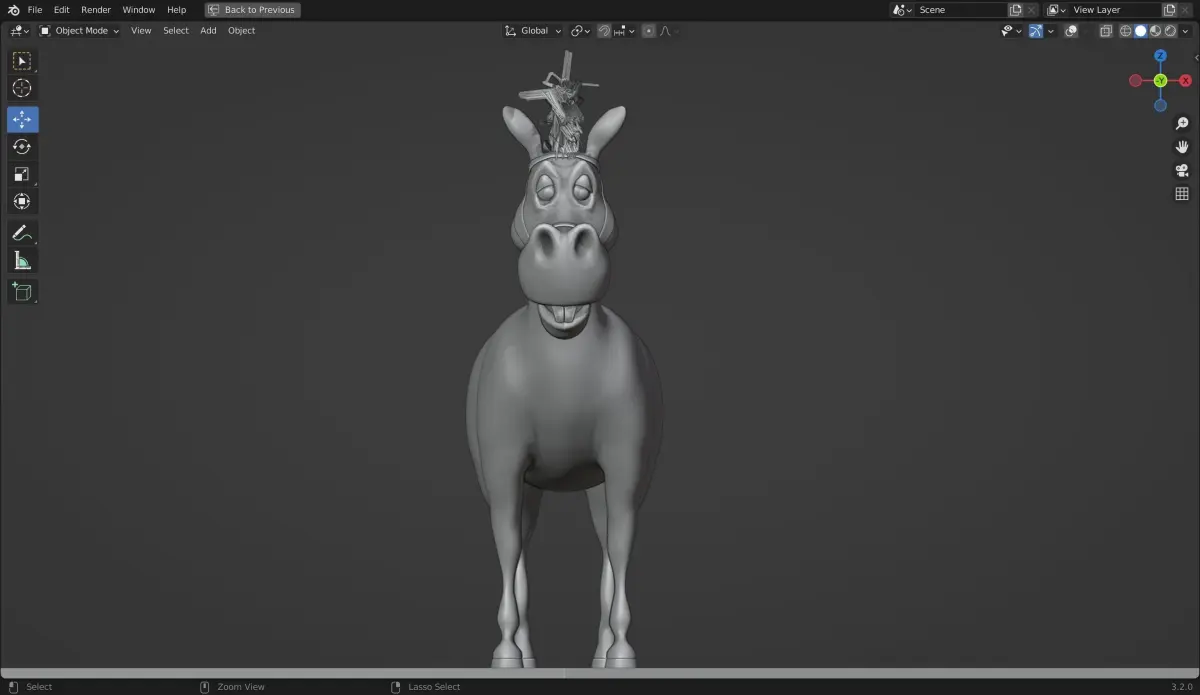
Task: Toggle X-ray mode
Action: coord(1105,31)
